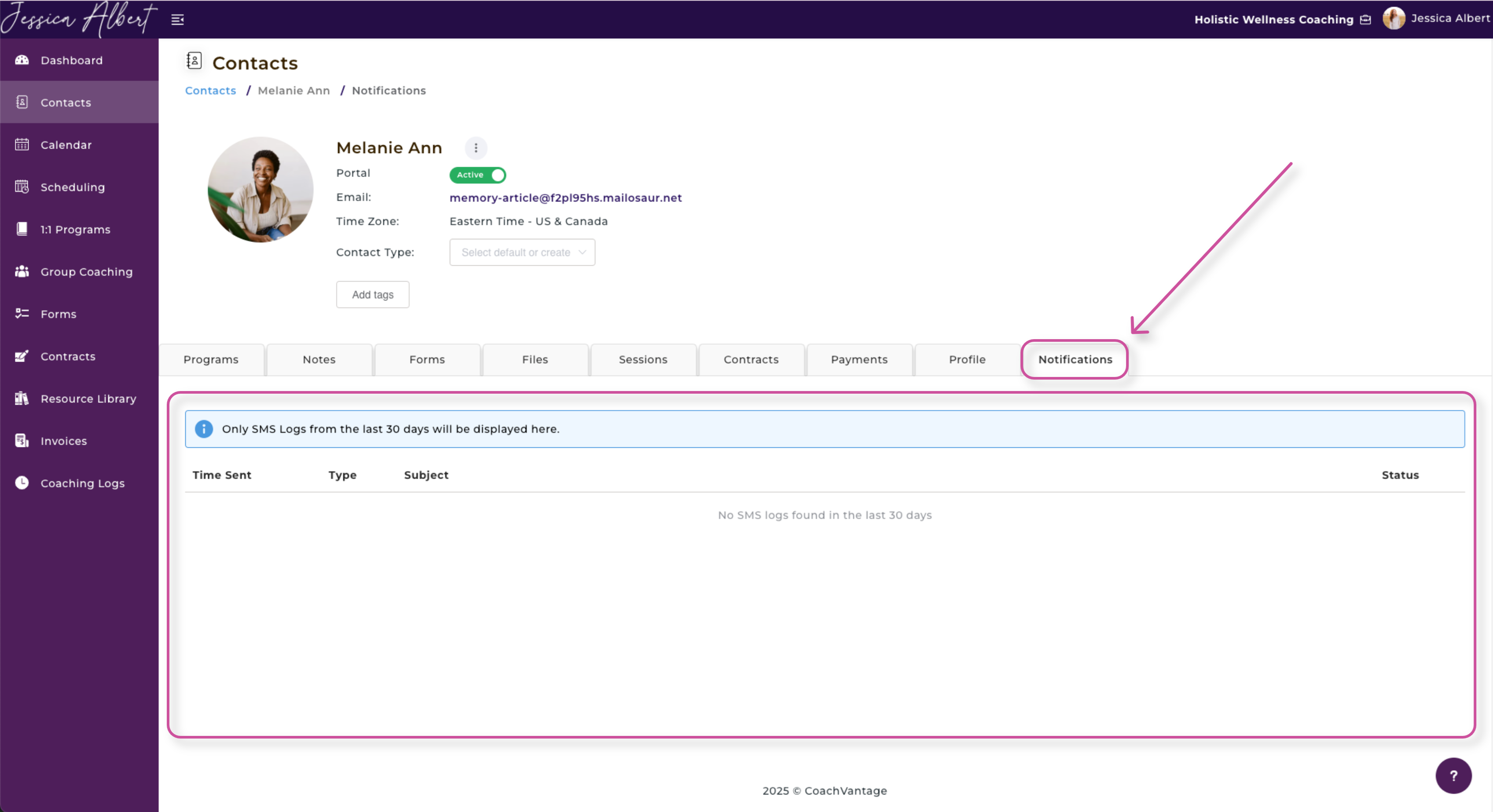The image size is (1493, 812).
Task: Open the Contact Type dropdown
Action: tap(522, 252)
